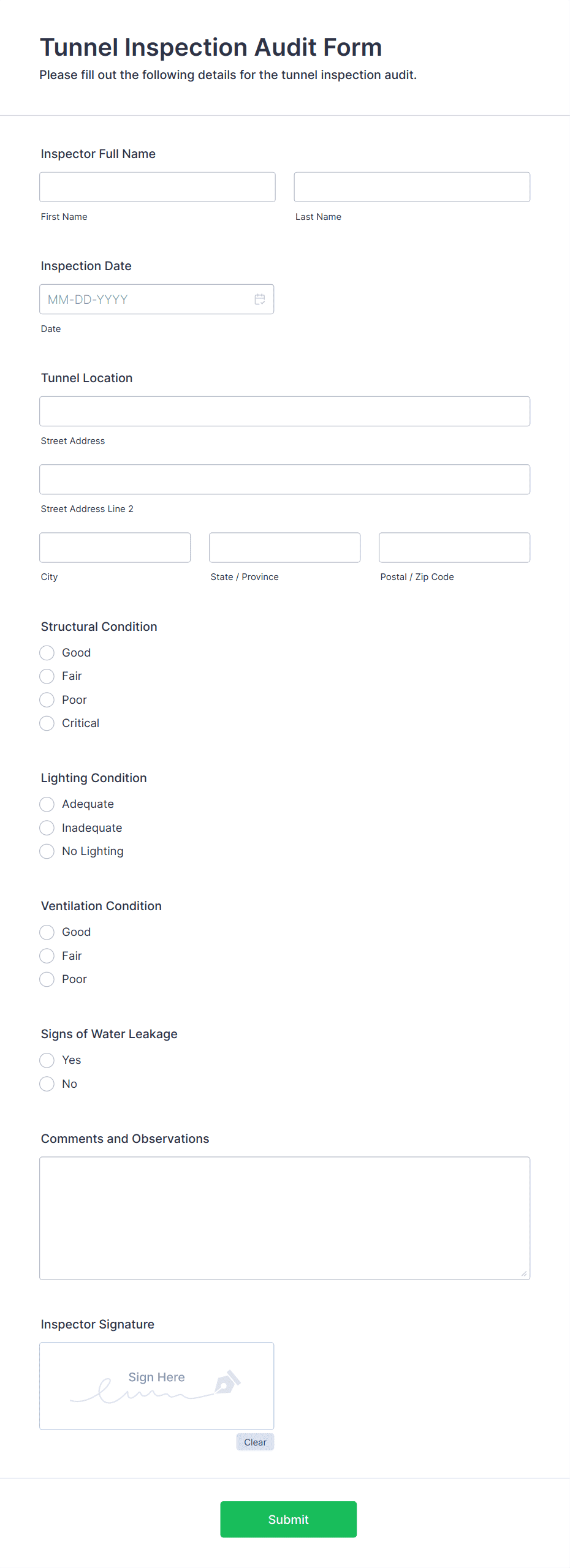Focus Street Address Line 2 field
The width and height of the screenshot is (570, 1568).
coord(285,479)
